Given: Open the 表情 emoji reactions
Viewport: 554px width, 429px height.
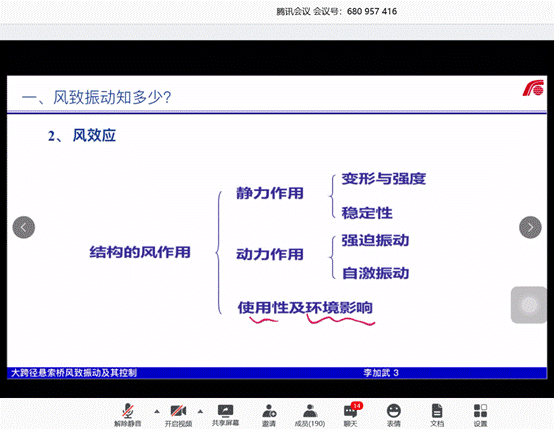Looking at the screenshot, I should (x=393, y=415).
